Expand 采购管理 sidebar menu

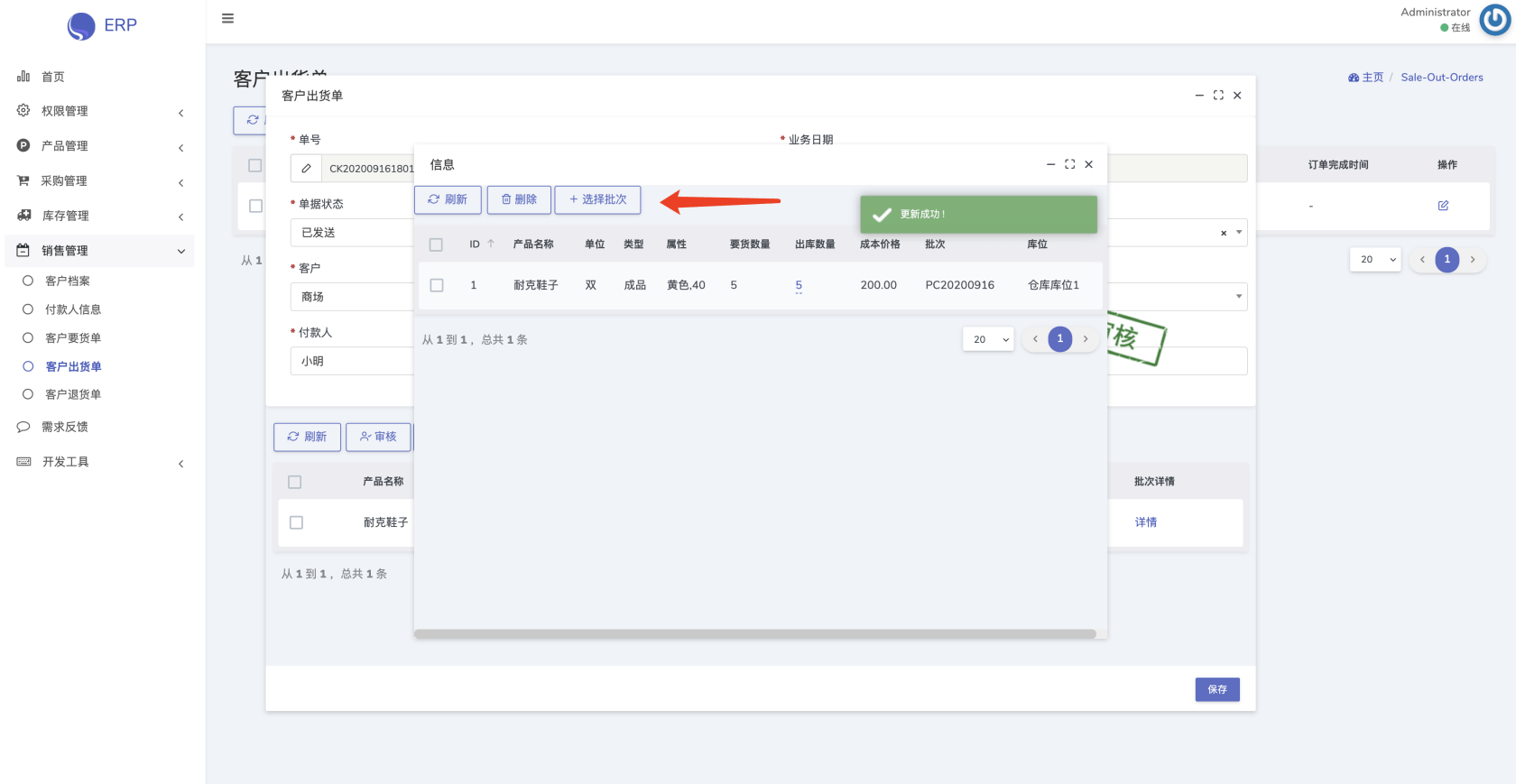point(101,180)
